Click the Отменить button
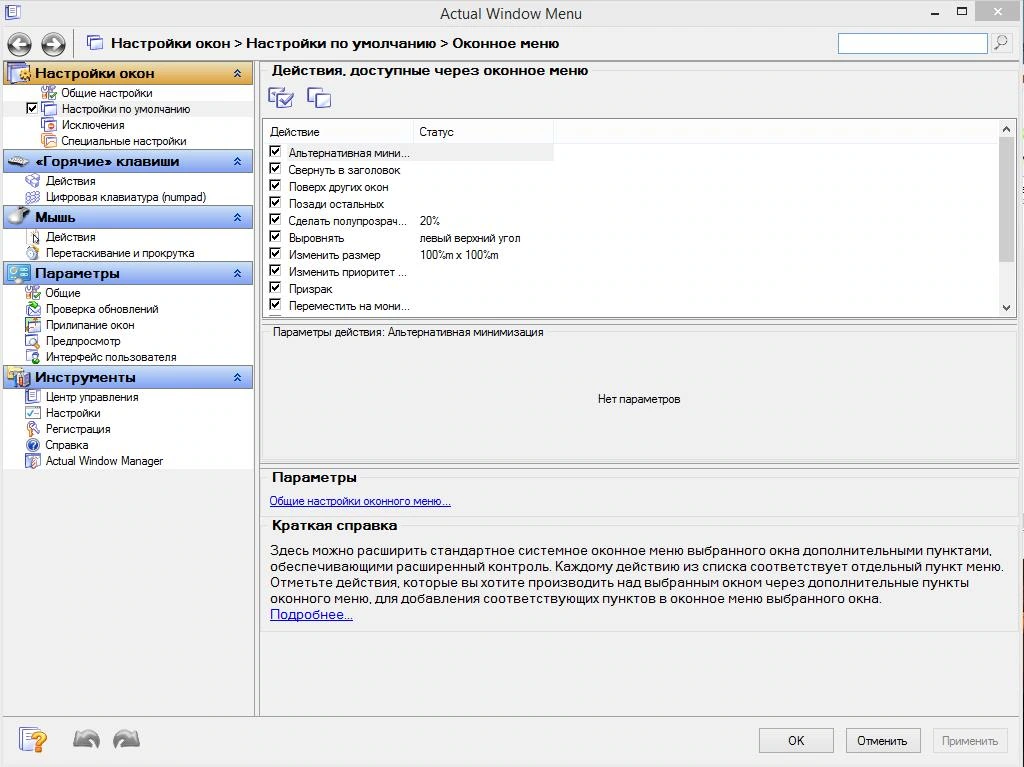 click(882, 741)
